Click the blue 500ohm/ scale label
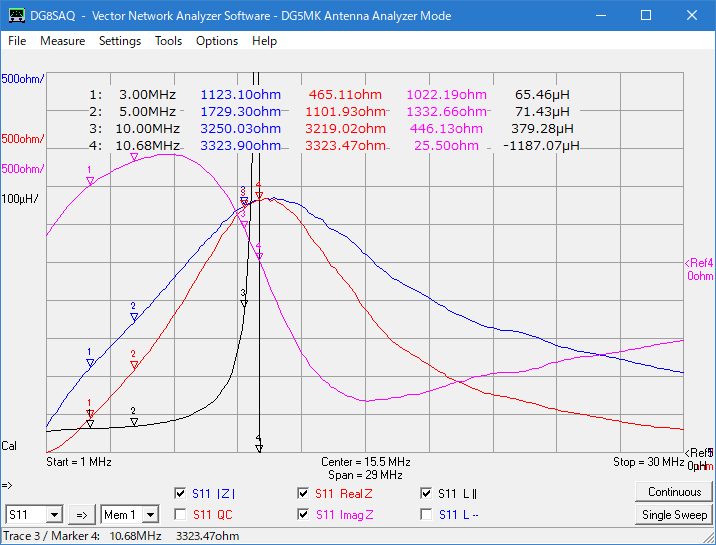This screenshot has width=716, height=545. pyautogui.click(x=23, y=79)
